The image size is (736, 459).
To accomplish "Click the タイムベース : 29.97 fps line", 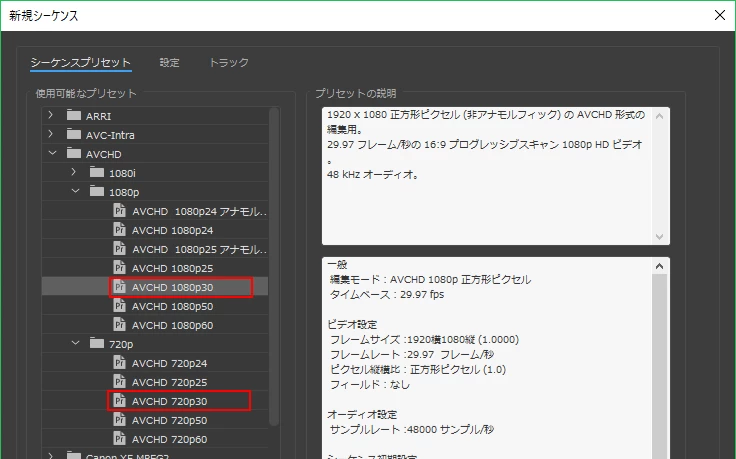I will 387,295.
